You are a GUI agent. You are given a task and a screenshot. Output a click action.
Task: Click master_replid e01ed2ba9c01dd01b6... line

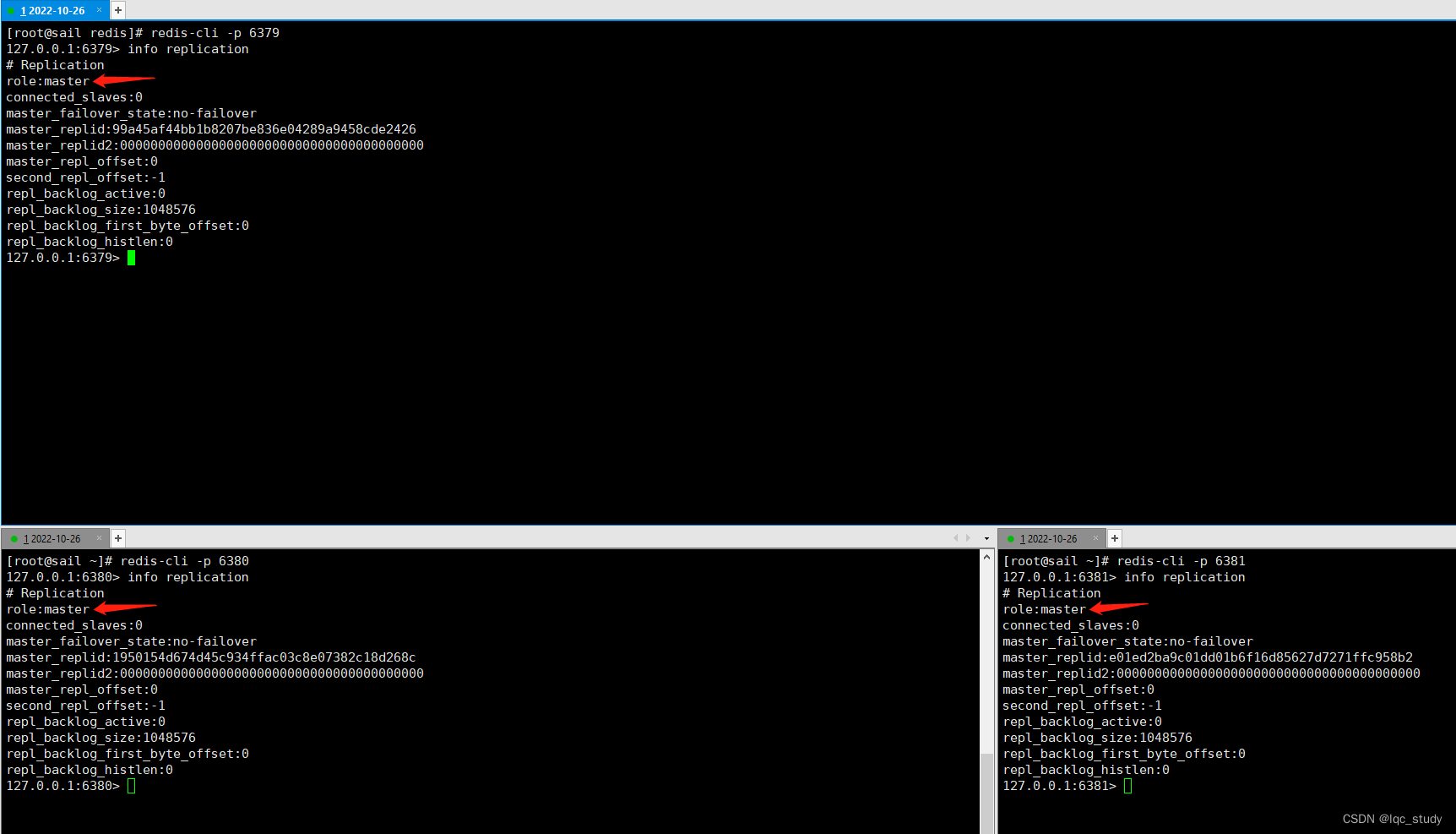[1208, 657]
